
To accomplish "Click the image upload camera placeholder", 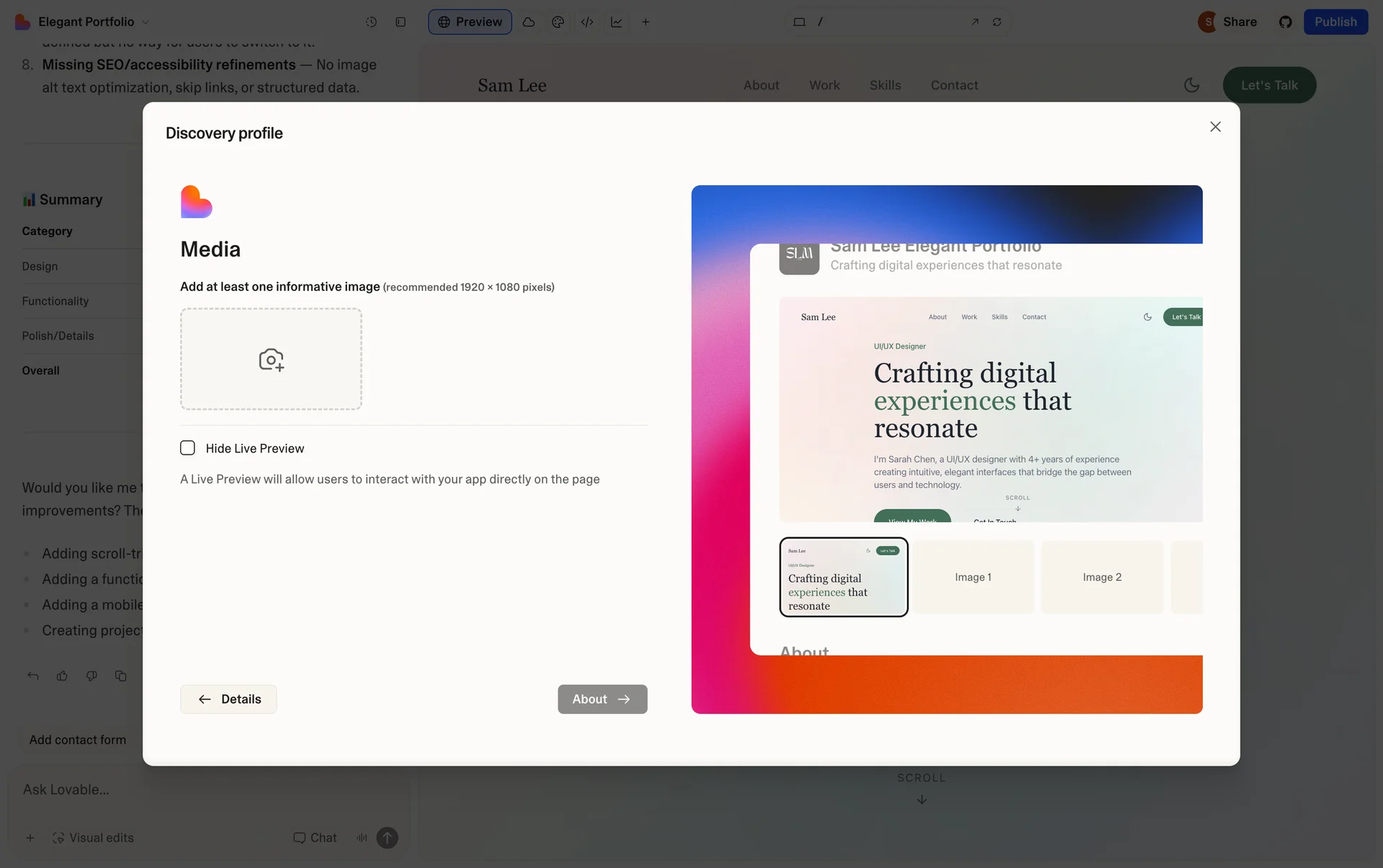I will [271, 359].
